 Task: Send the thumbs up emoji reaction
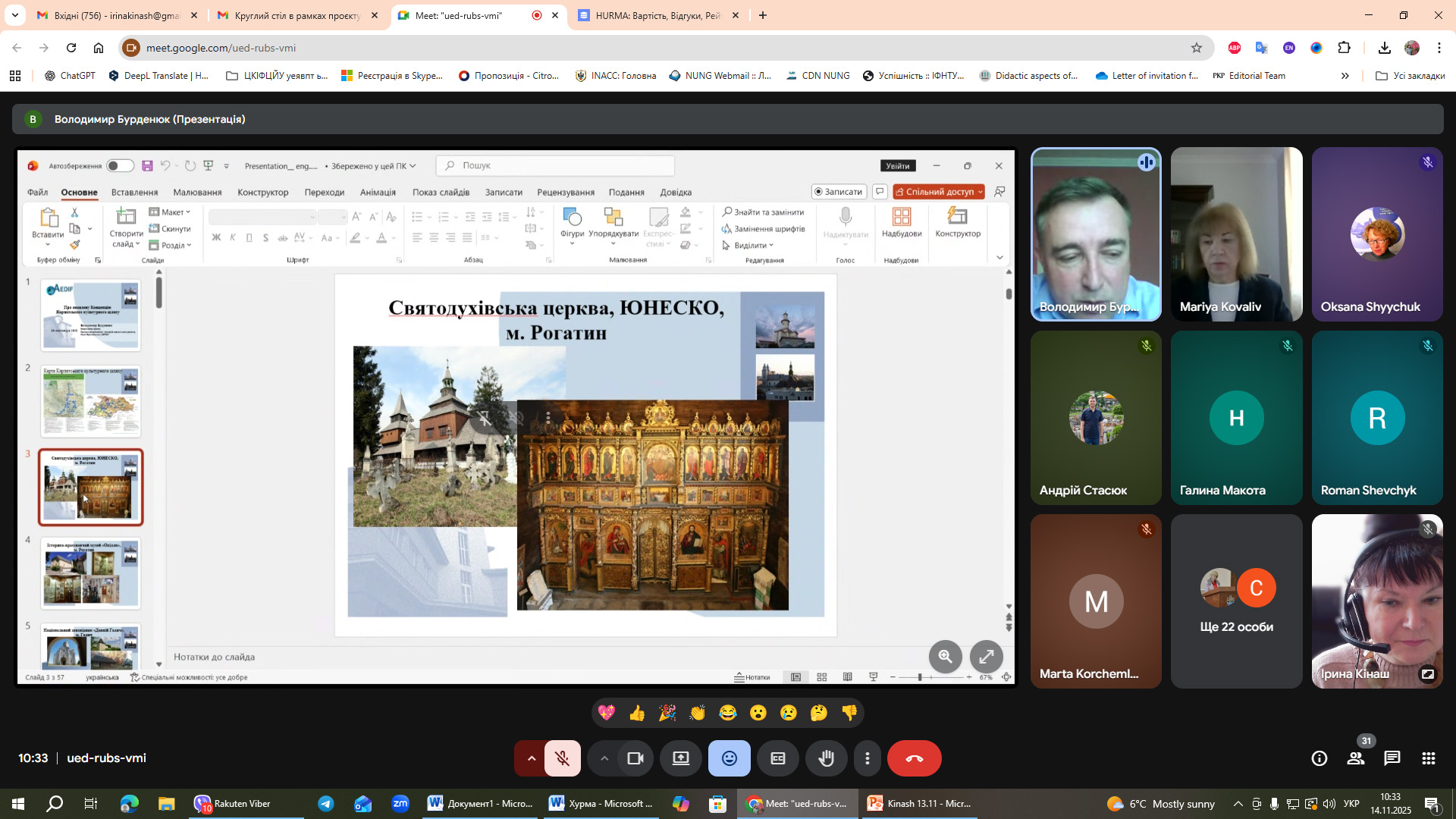click(x=636, y=713)
